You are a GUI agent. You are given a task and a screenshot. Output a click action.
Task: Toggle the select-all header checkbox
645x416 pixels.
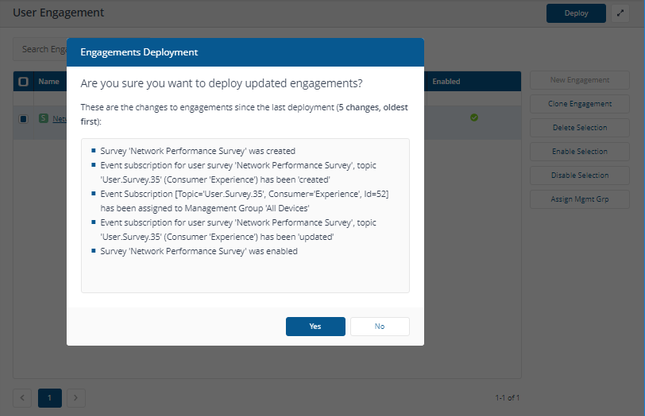[x=23, y=81]
